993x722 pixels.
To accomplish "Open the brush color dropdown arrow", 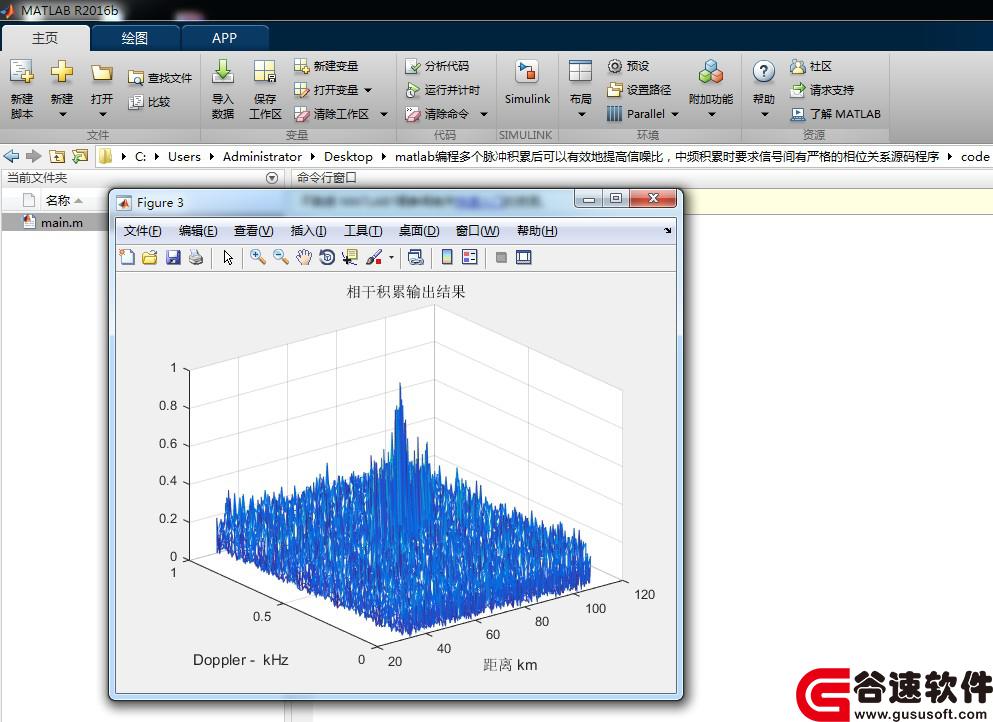I will coord(391,257).
